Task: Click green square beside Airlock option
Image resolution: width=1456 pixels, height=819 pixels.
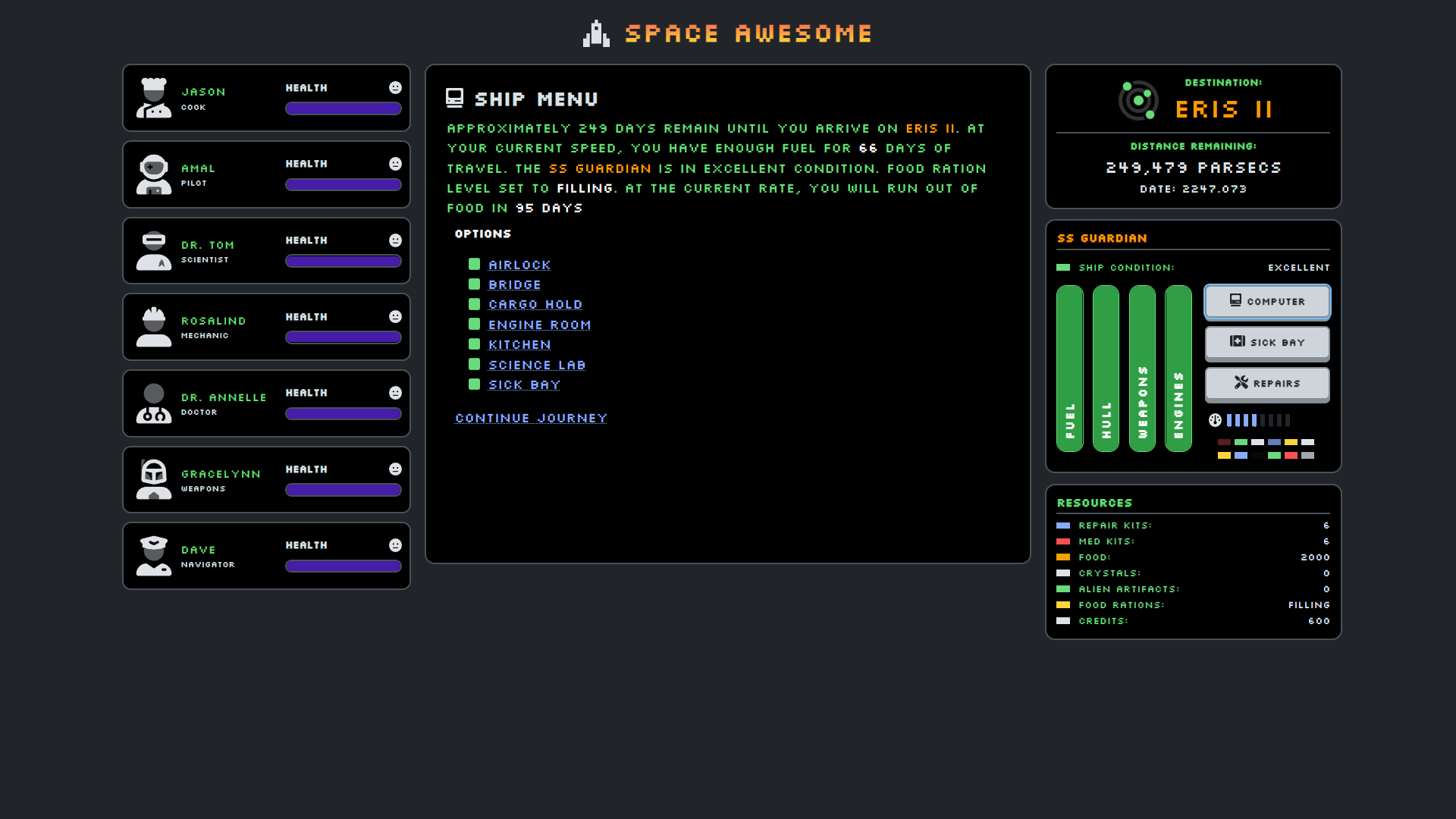Action: click(475, 264)
